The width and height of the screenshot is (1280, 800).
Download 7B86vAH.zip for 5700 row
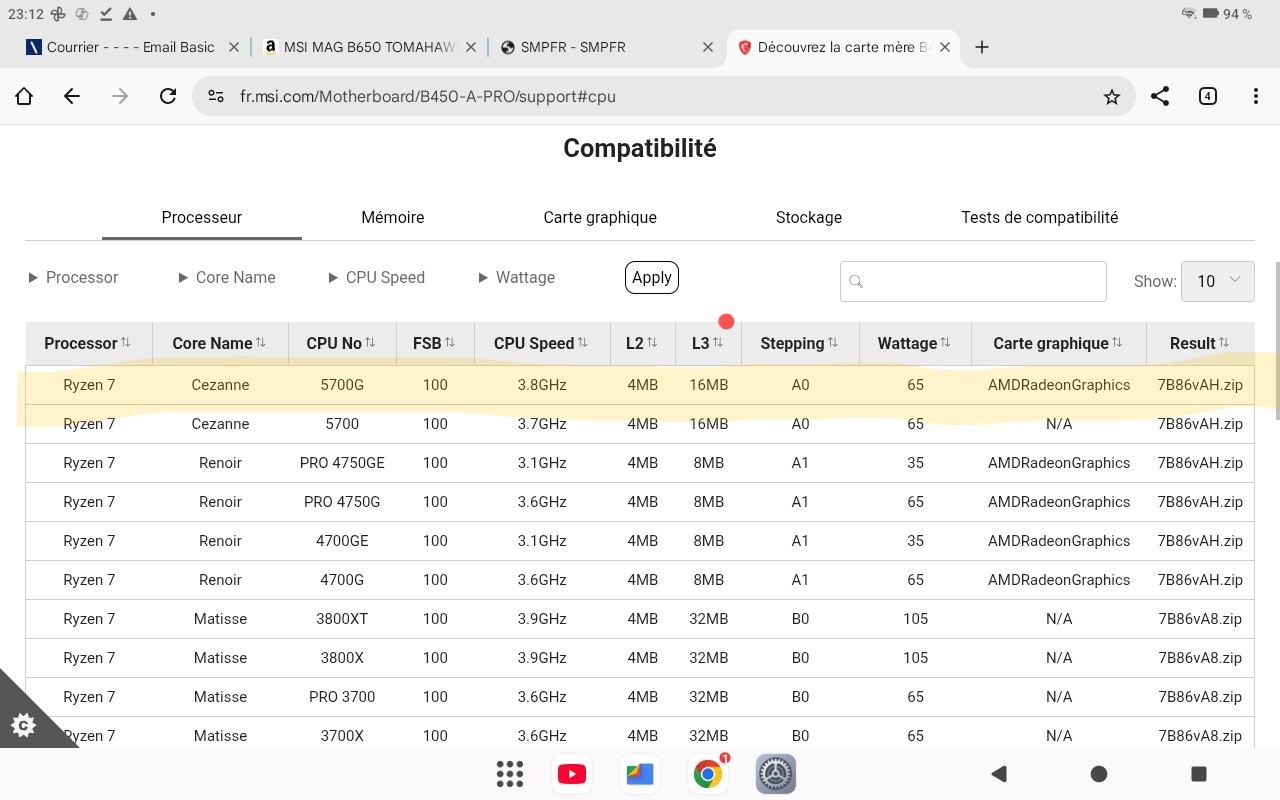[1200, 424]
